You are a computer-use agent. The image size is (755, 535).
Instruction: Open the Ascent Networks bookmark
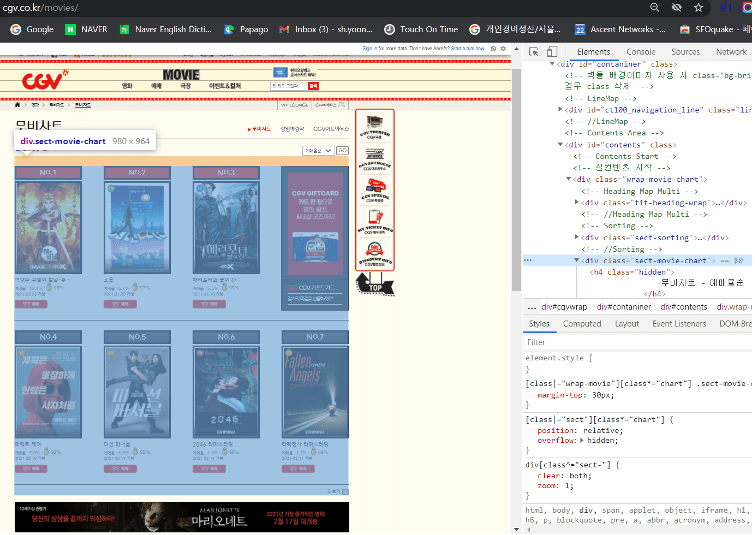click(620, 29)
